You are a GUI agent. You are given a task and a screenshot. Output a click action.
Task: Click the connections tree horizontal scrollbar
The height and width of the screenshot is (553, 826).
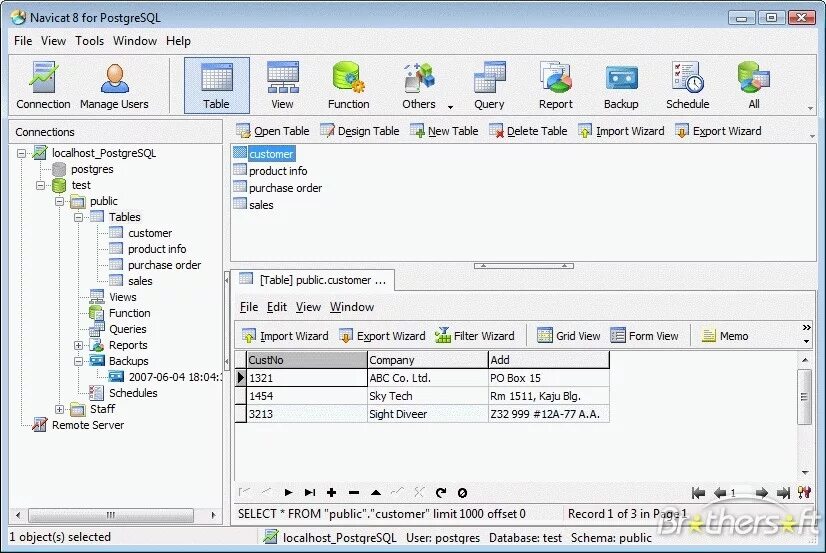coord(111,515)
